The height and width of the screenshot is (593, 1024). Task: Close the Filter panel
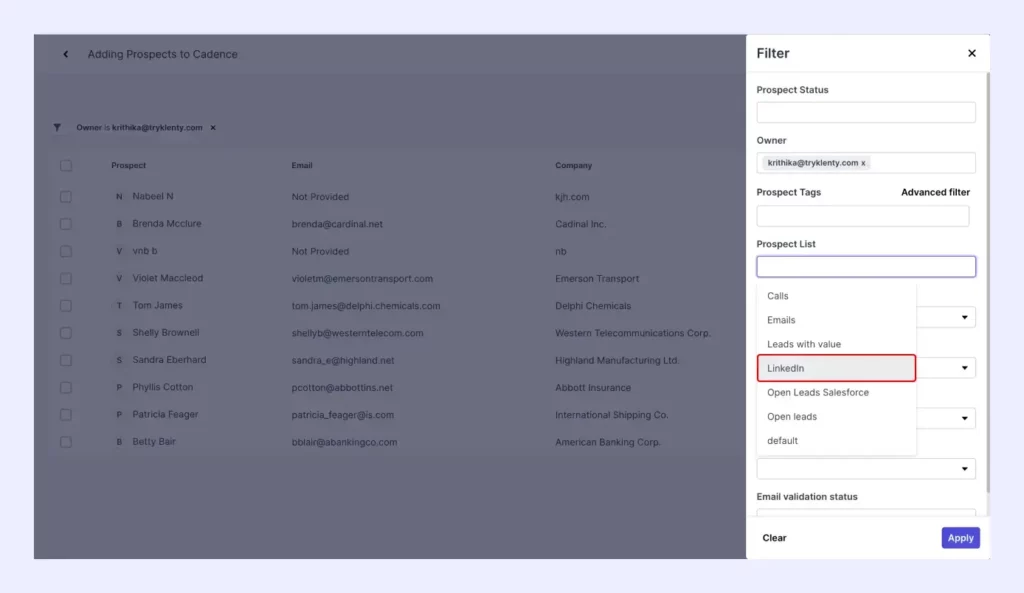coord(972,53)
